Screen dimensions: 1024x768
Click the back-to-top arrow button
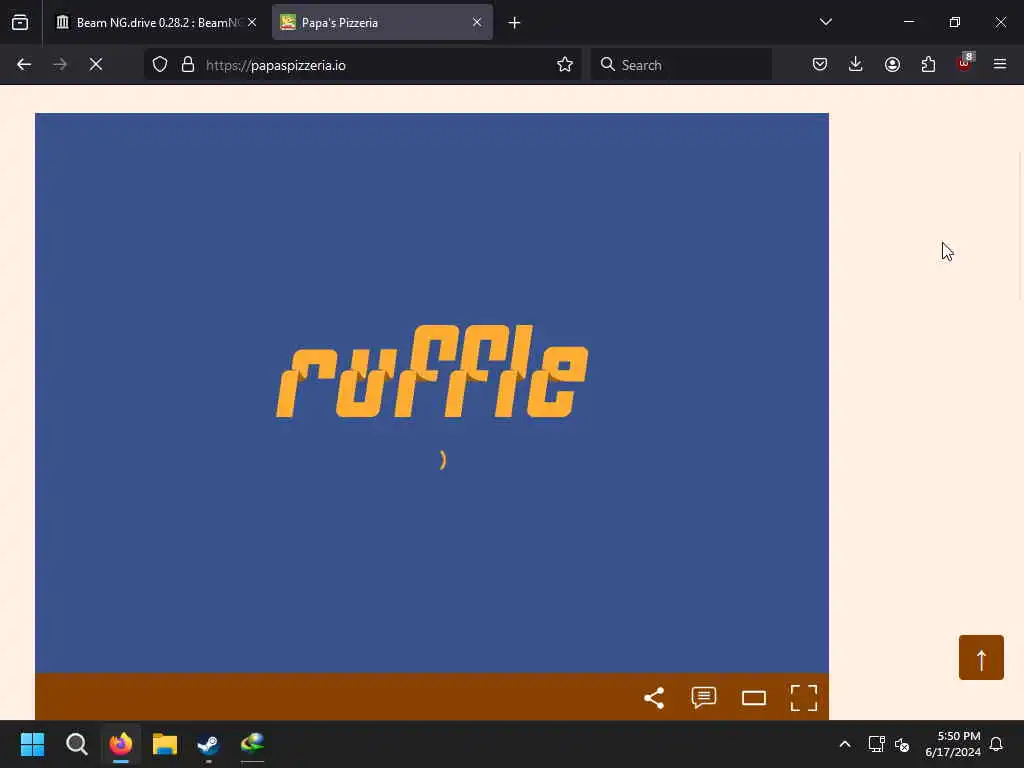(981, 658)
